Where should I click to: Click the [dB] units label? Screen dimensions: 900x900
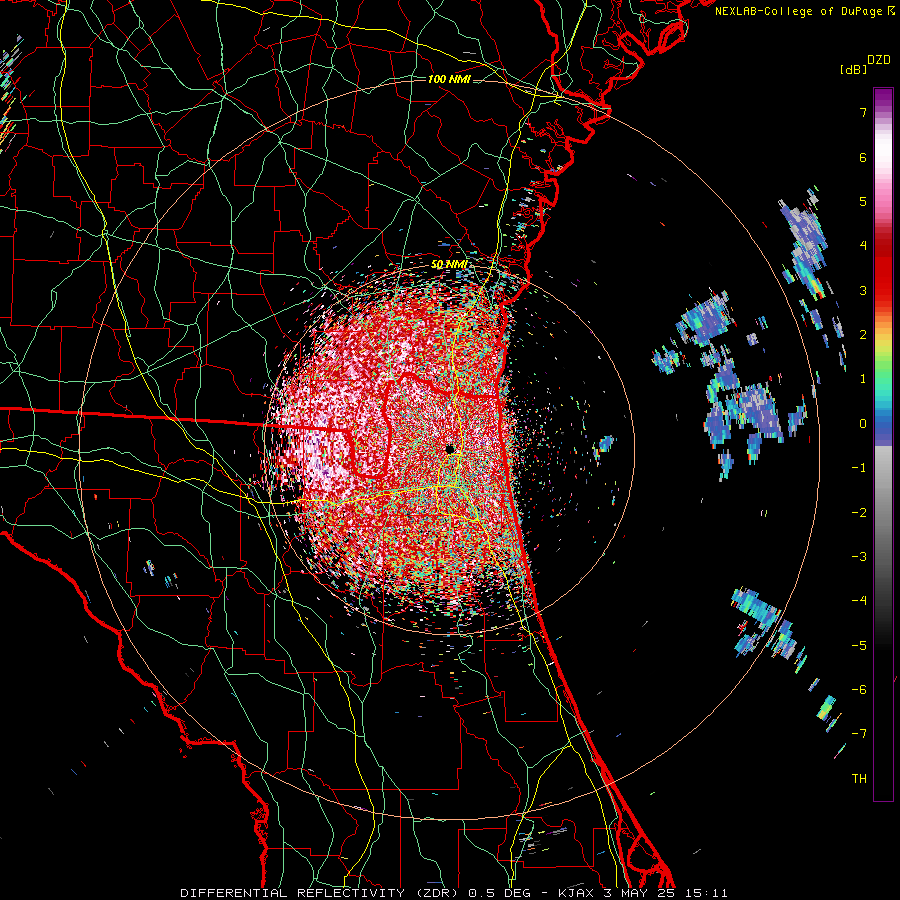pos(853,69)
